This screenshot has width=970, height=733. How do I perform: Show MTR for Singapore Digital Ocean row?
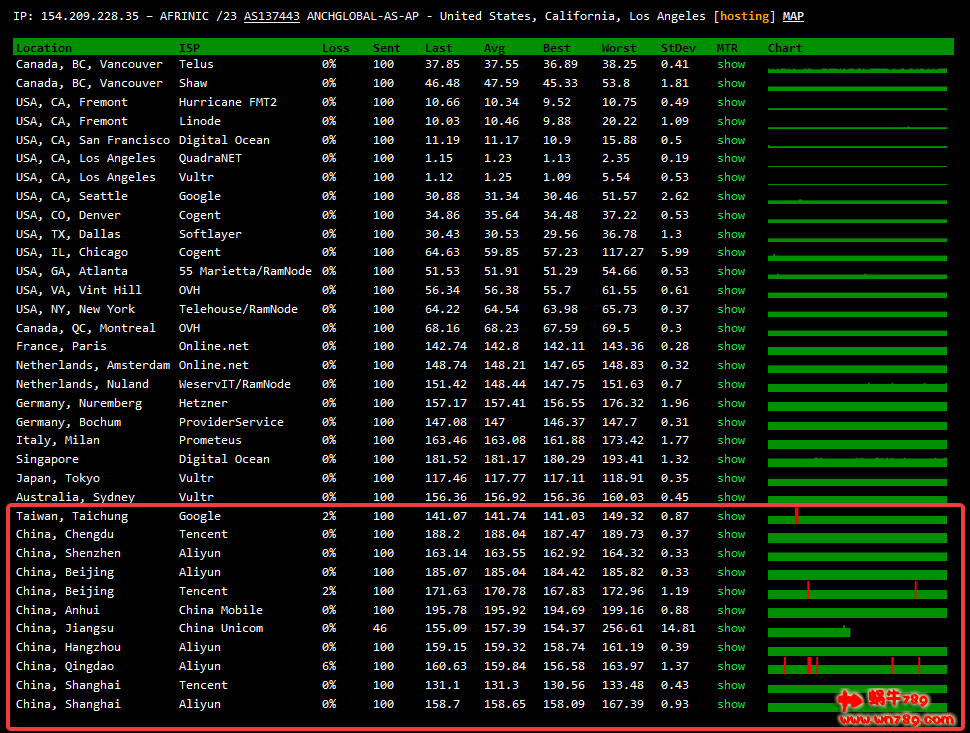731,459
